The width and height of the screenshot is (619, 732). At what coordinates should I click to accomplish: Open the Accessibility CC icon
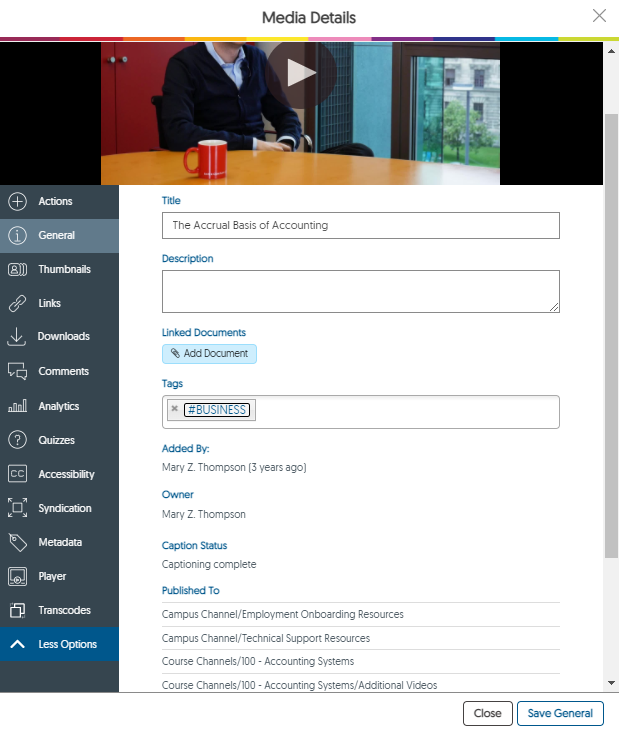pyautogui.click(x=17, y=474)
